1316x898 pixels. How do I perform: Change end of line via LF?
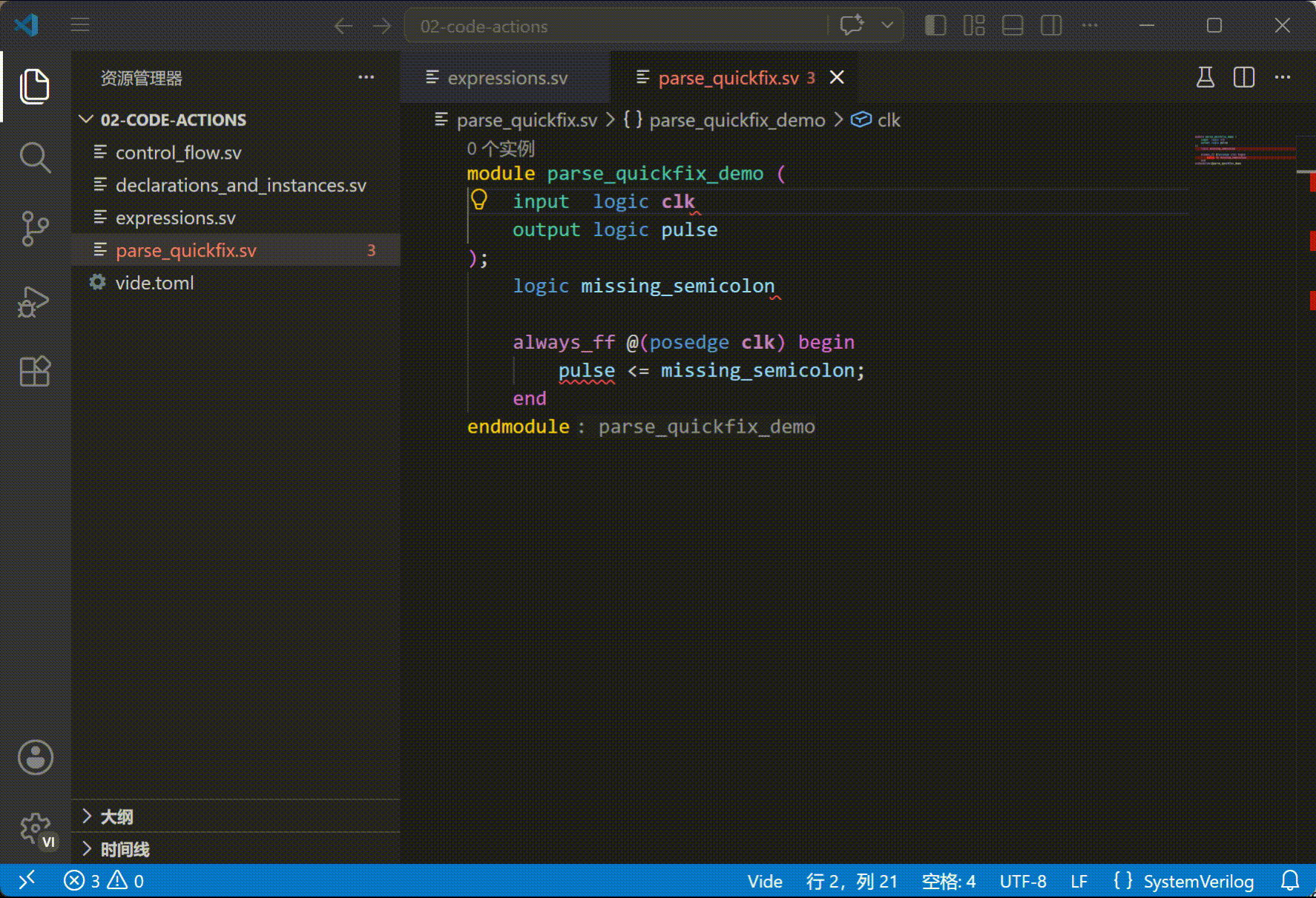(1079, 881)
